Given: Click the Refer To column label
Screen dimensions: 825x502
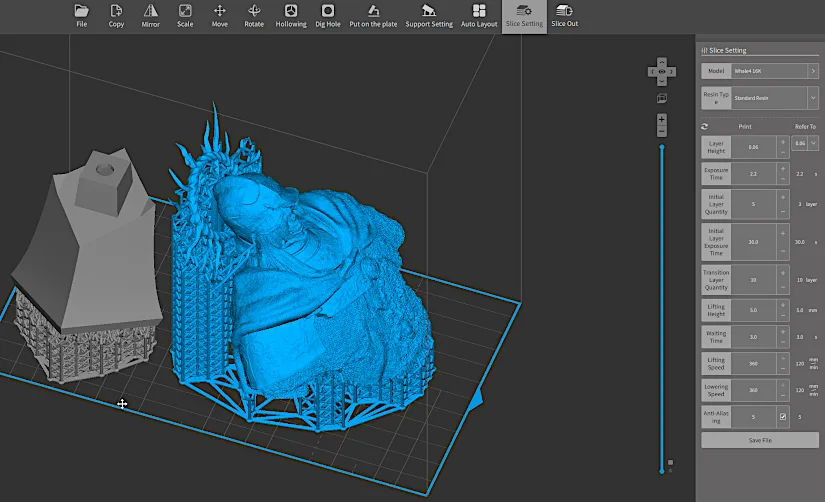Looking at the screenshot, I should pyautogui.click(x=805, y=127).
